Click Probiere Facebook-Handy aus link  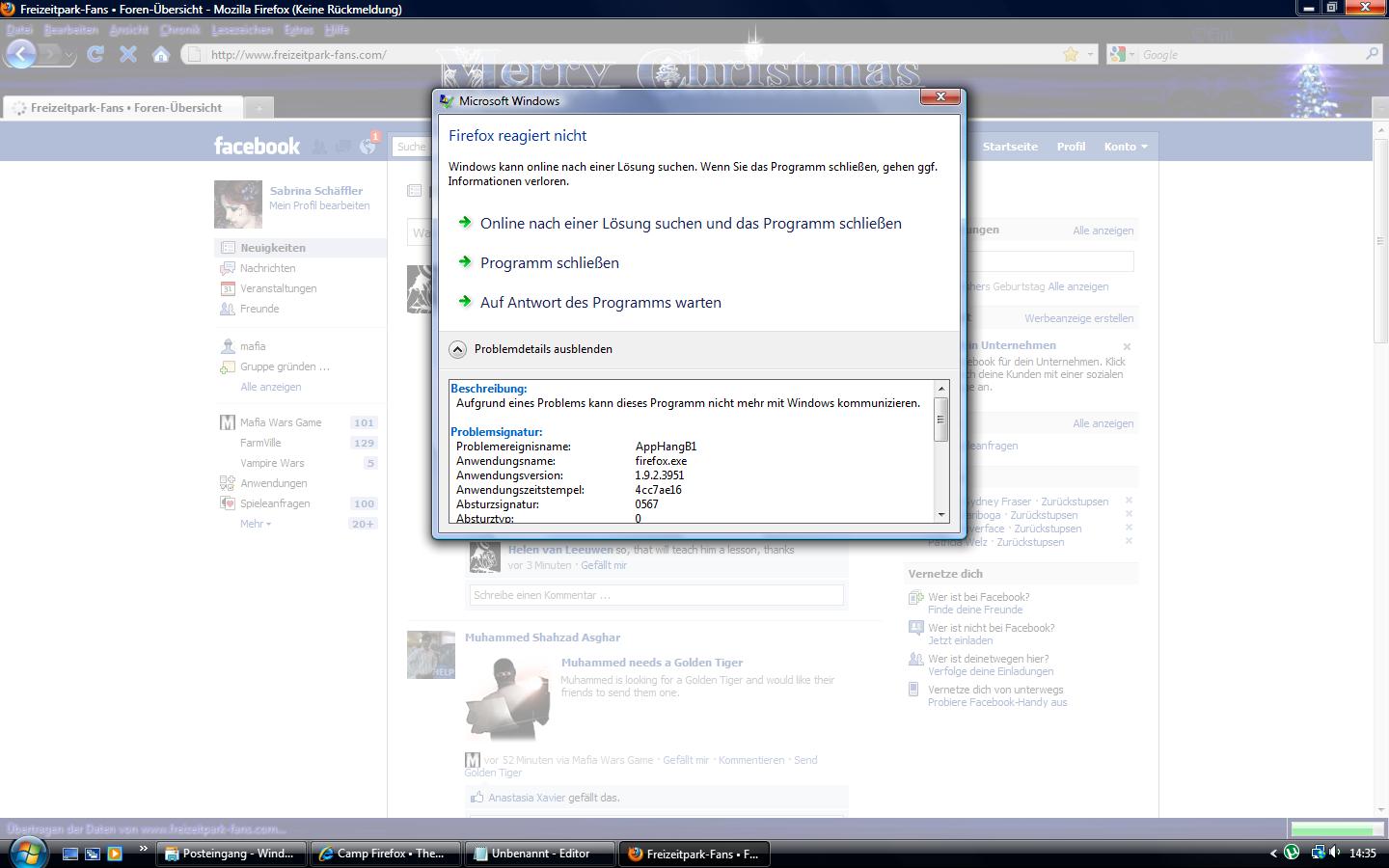point(997,702)
